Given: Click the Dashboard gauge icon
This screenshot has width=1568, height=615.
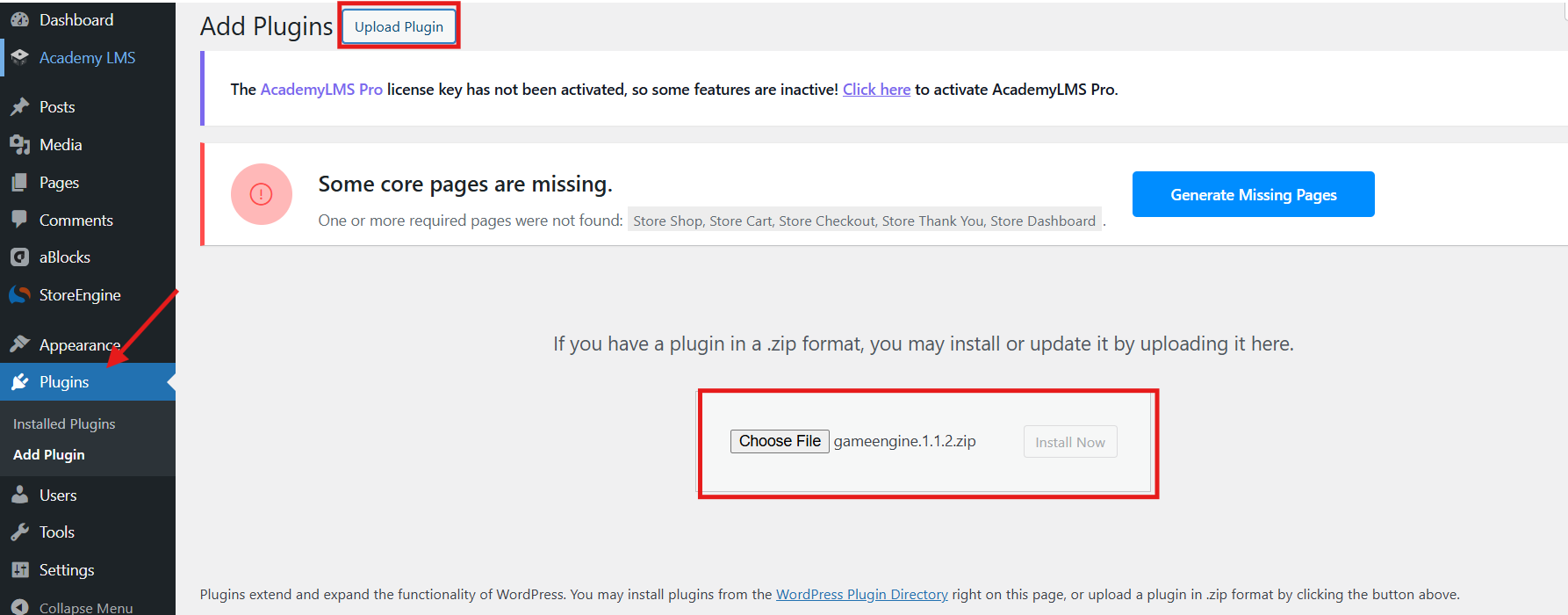Looking at the screenshot, I should pyautogui.click(x=19, y=19).
